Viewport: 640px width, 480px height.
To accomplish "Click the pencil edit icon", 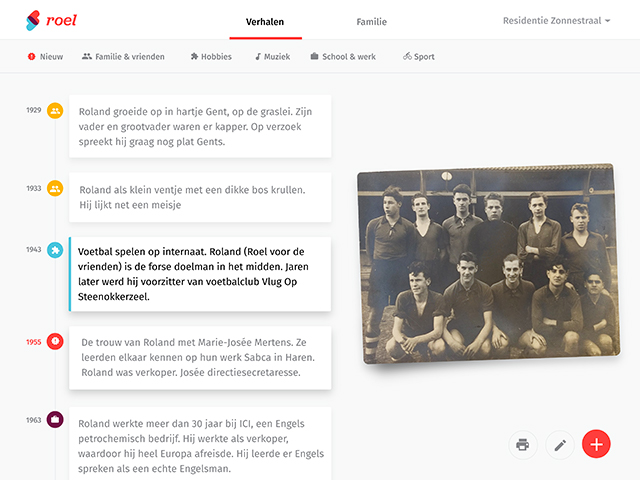I will tap(560, 444).
